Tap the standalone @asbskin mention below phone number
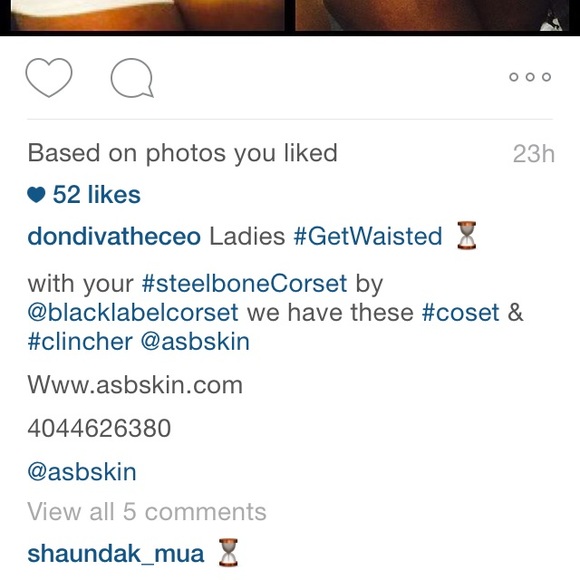 (82, 472)
